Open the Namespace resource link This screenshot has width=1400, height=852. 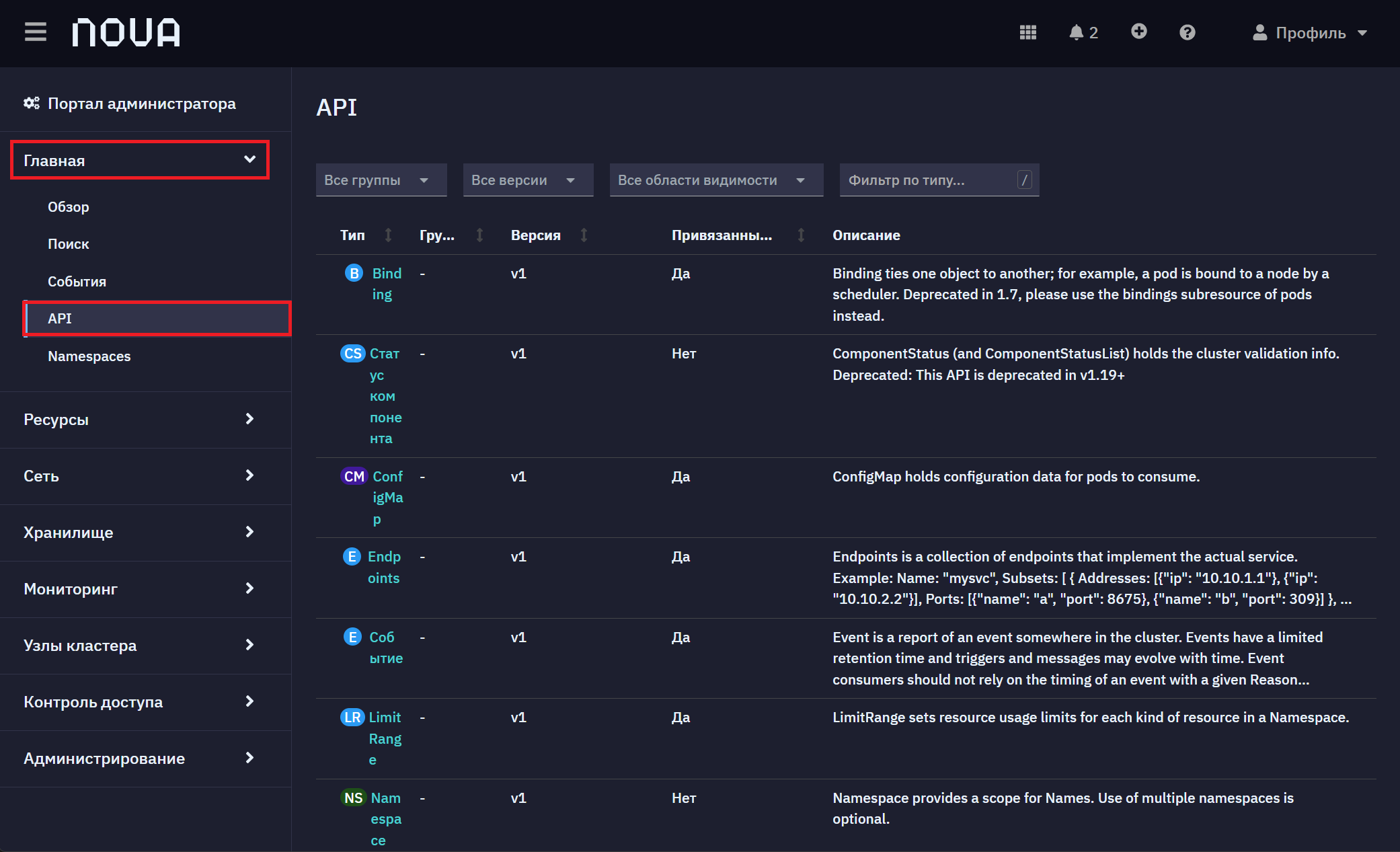[x=386, y=819]
